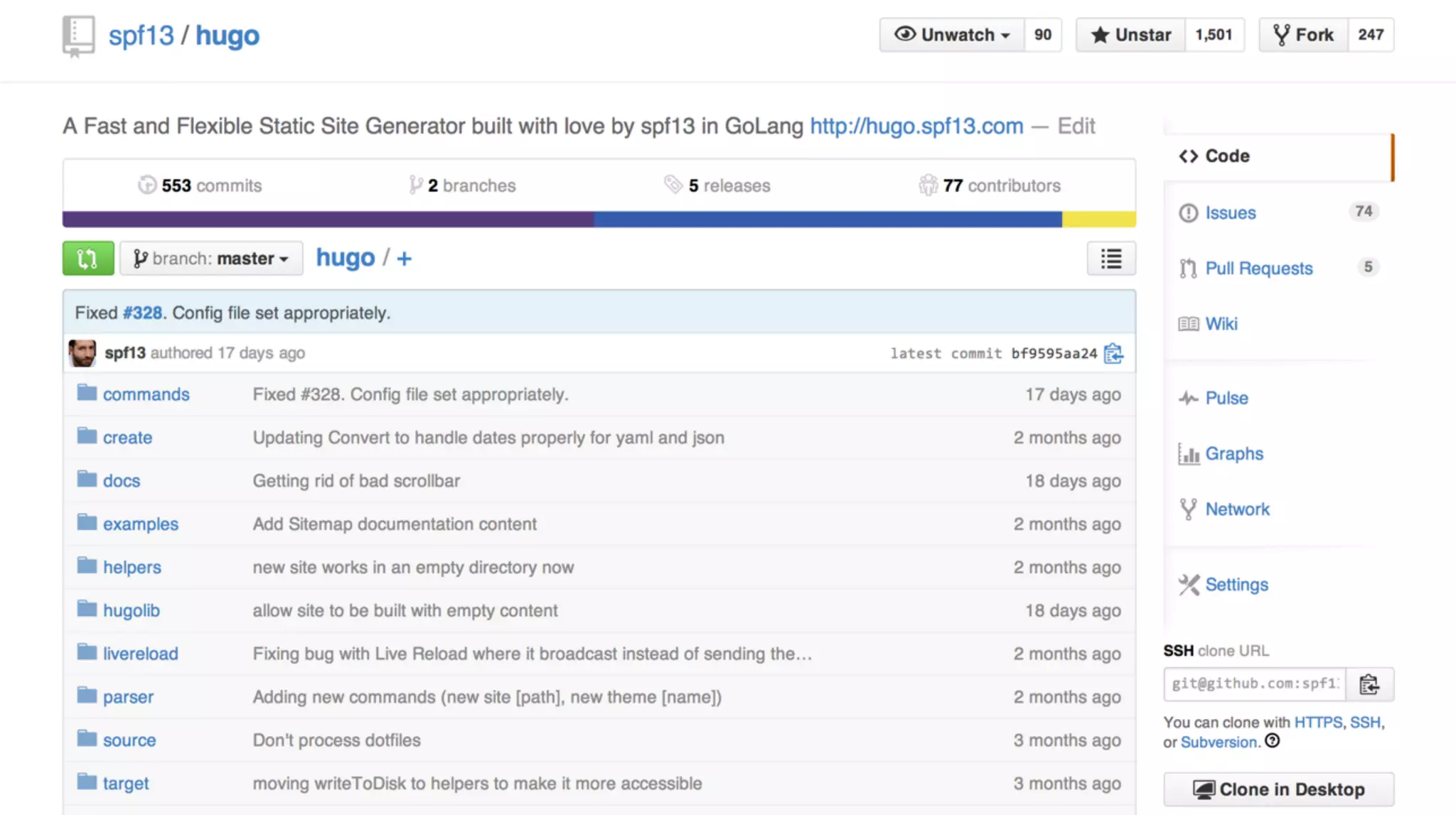This screenshot has width=1456, height=815.
Task: Click the clone URL help question mark icon
Action: point(1273,741)
